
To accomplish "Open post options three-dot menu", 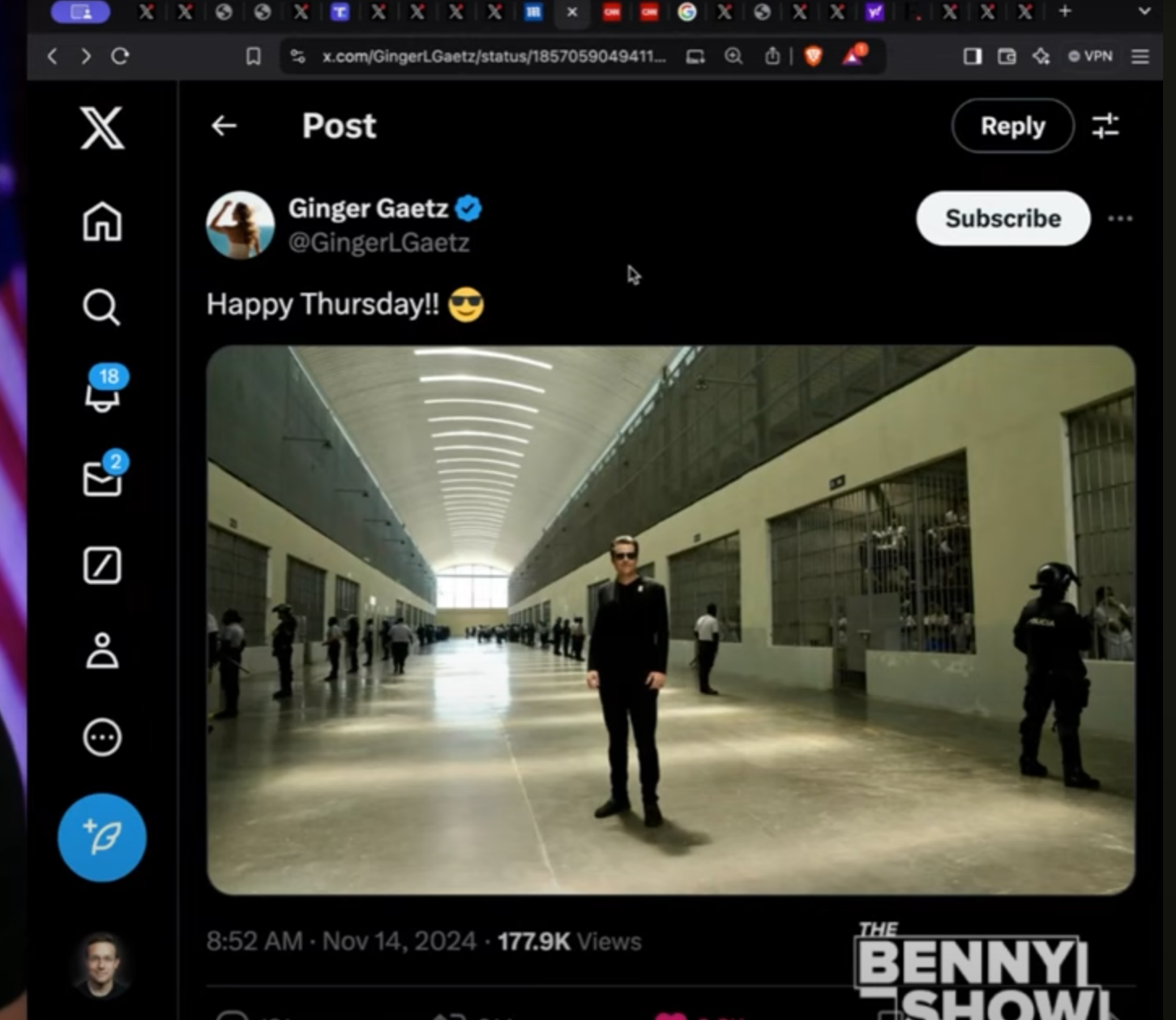I will [x=1120, y=219].
